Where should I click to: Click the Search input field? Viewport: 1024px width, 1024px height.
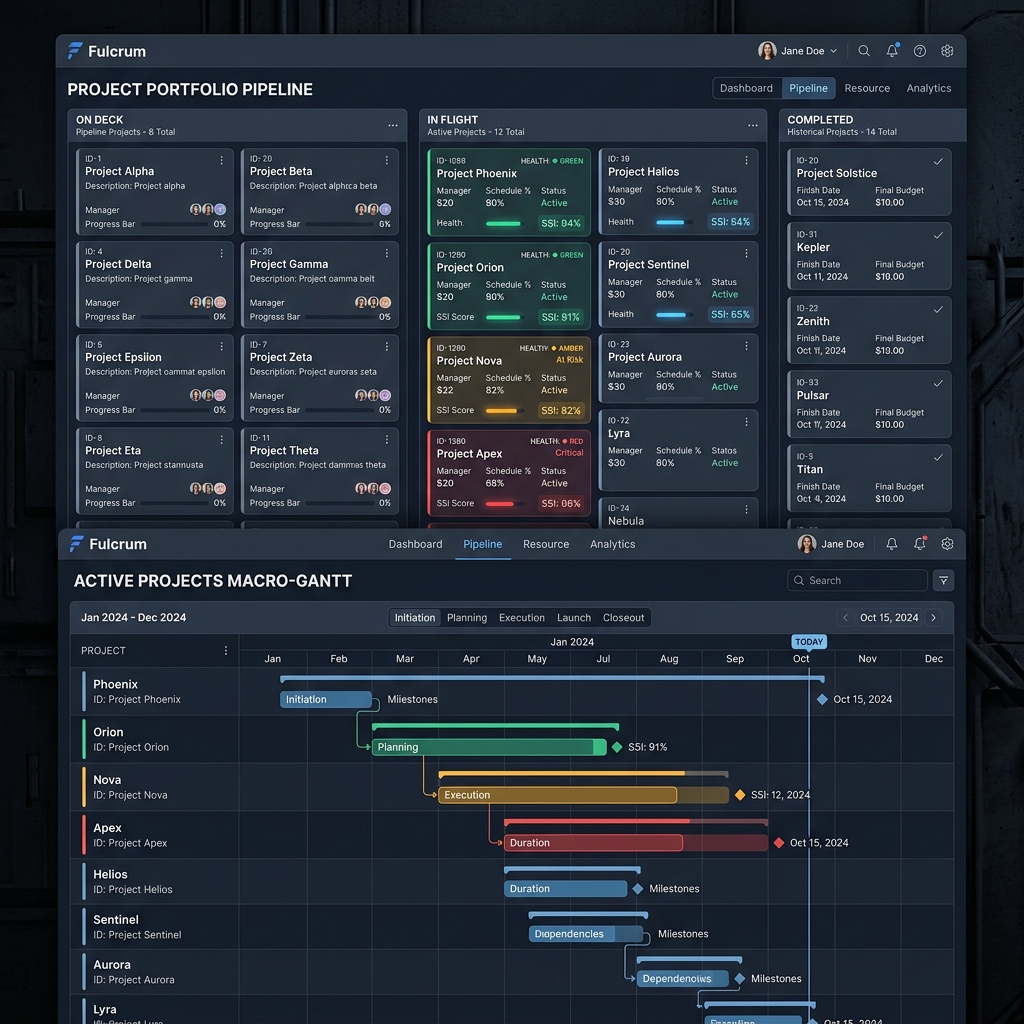(x=857, y=580)
